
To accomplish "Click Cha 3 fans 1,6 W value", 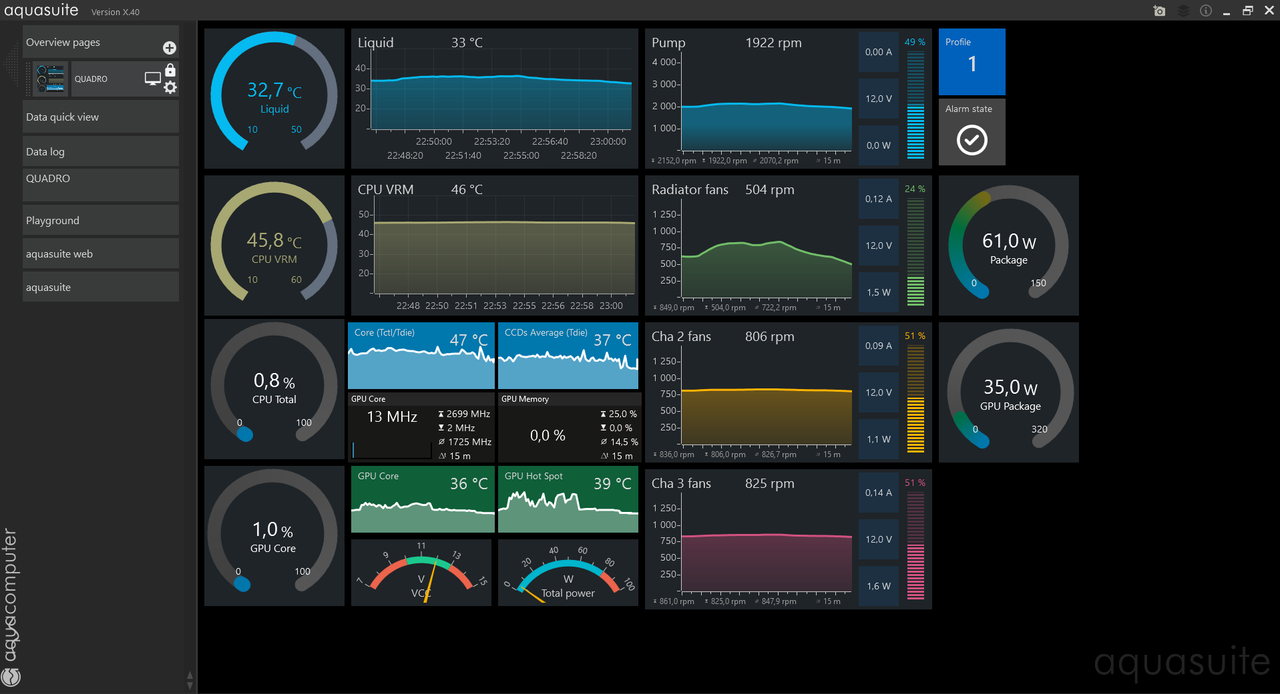I will [879, 586].
